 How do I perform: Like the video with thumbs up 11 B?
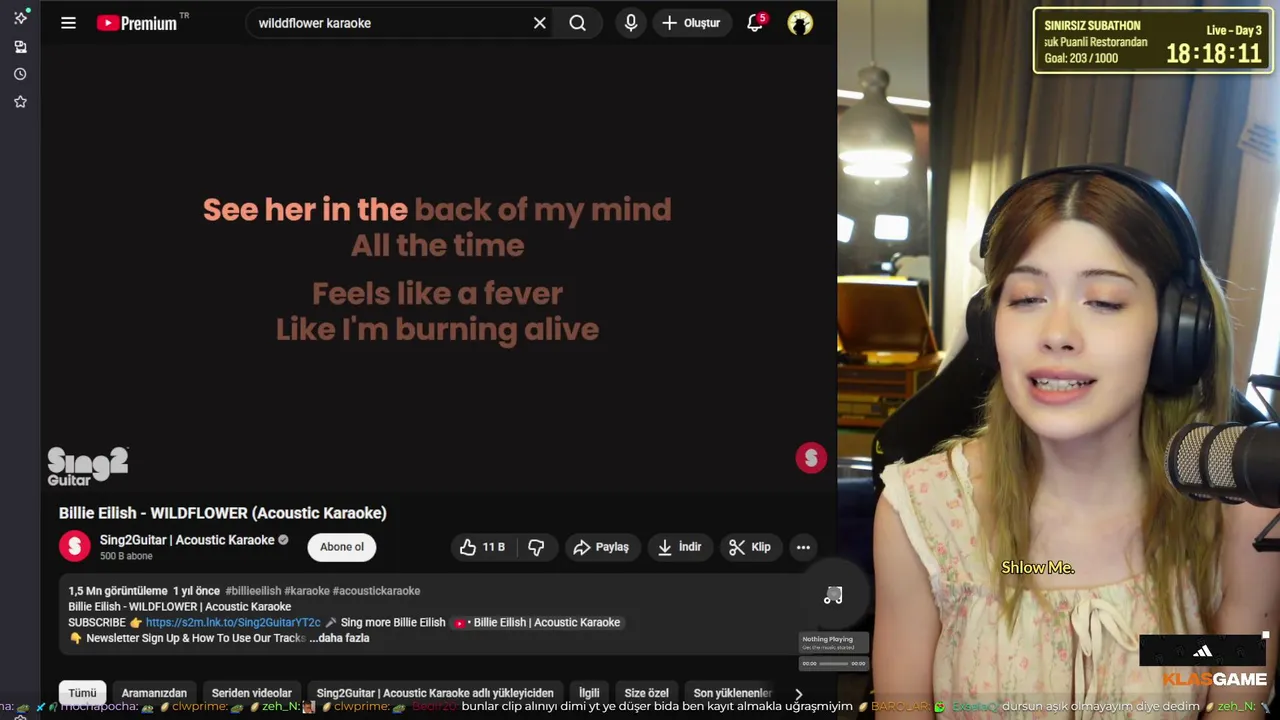(482, 547)
